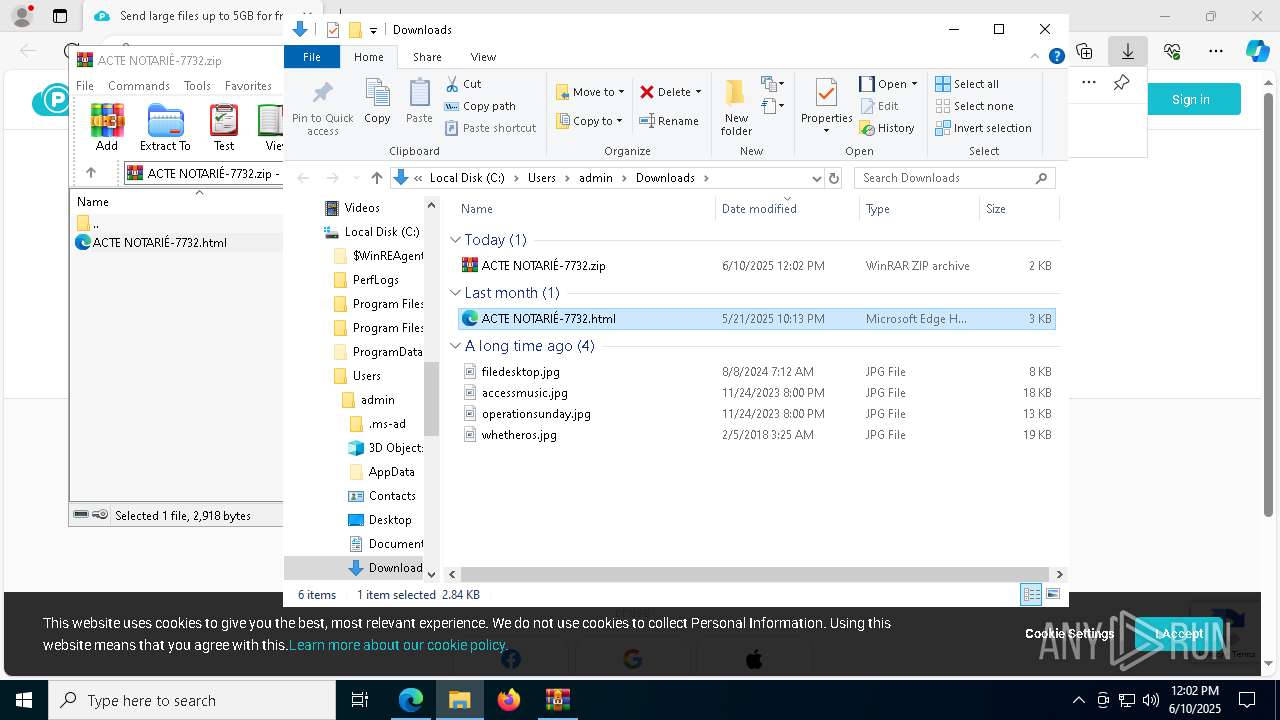Open Edge downloads toolbar icon

[1128, 51]
